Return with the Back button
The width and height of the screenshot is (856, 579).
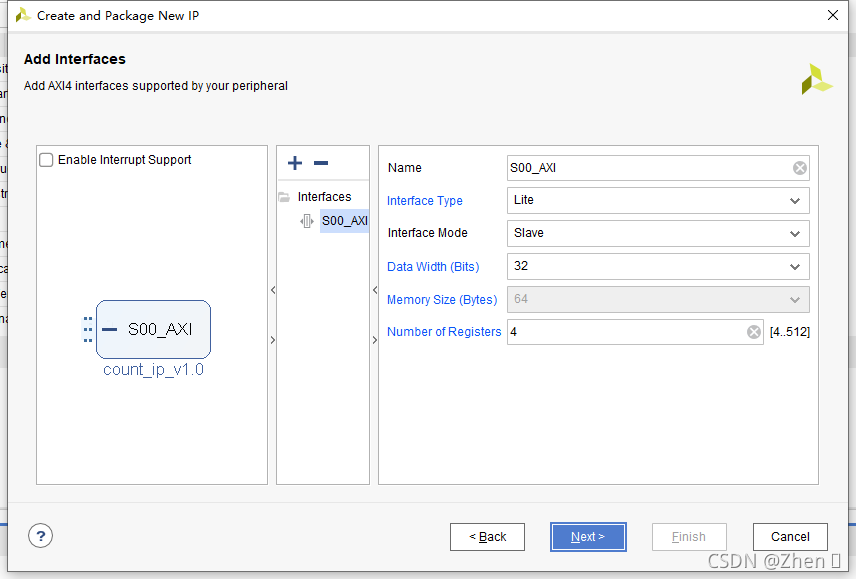click(x=488, y=537)
